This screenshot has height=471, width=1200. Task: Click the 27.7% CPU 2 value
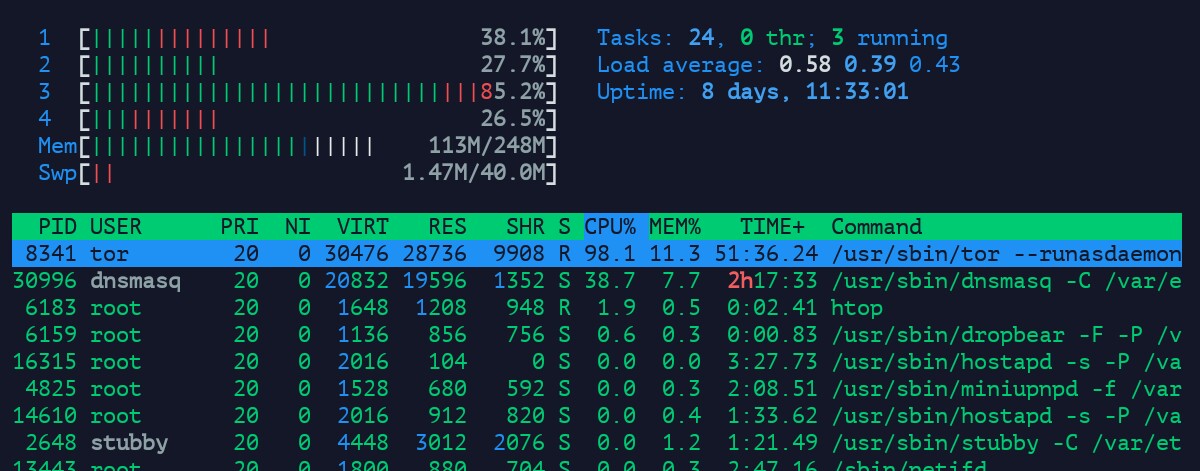tap(513, 66)
